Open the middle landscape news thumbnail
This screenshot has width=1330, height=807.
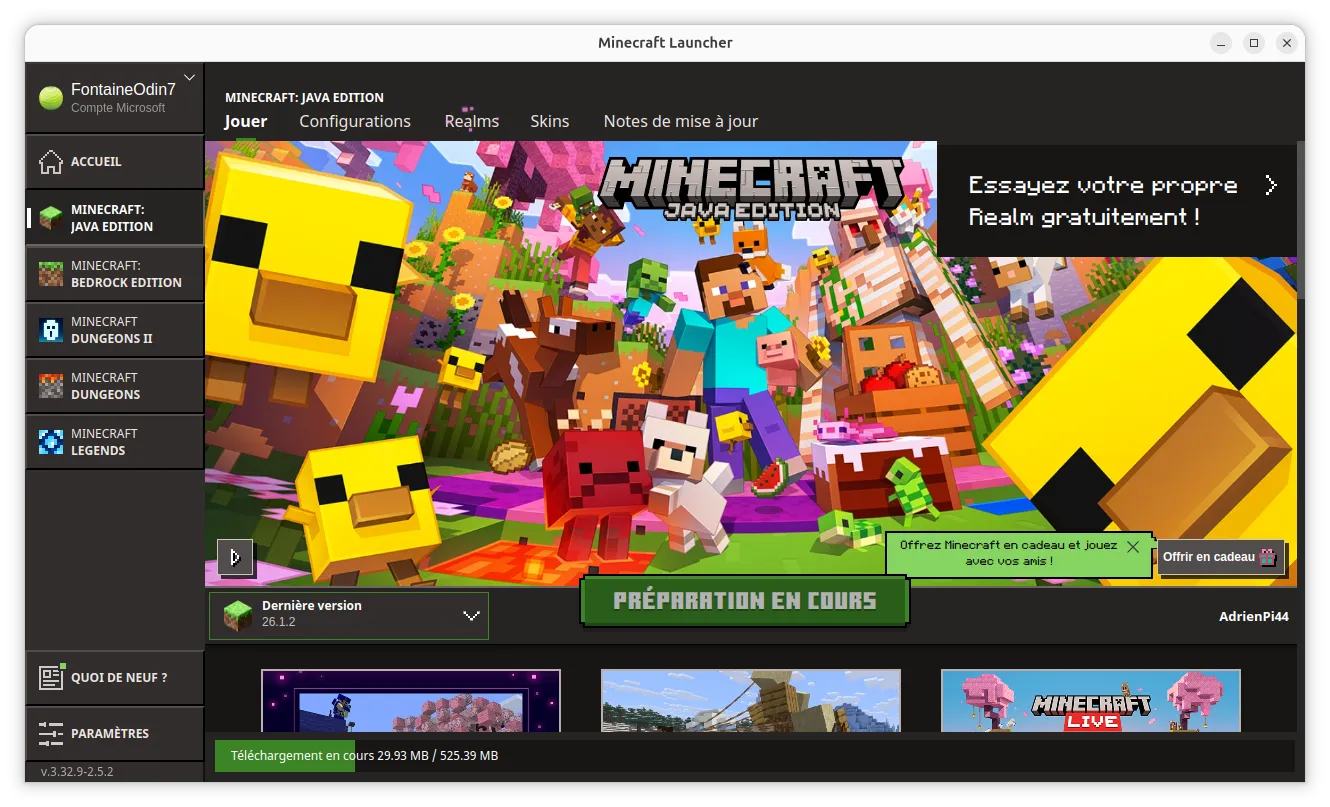[x=751, y=700]
